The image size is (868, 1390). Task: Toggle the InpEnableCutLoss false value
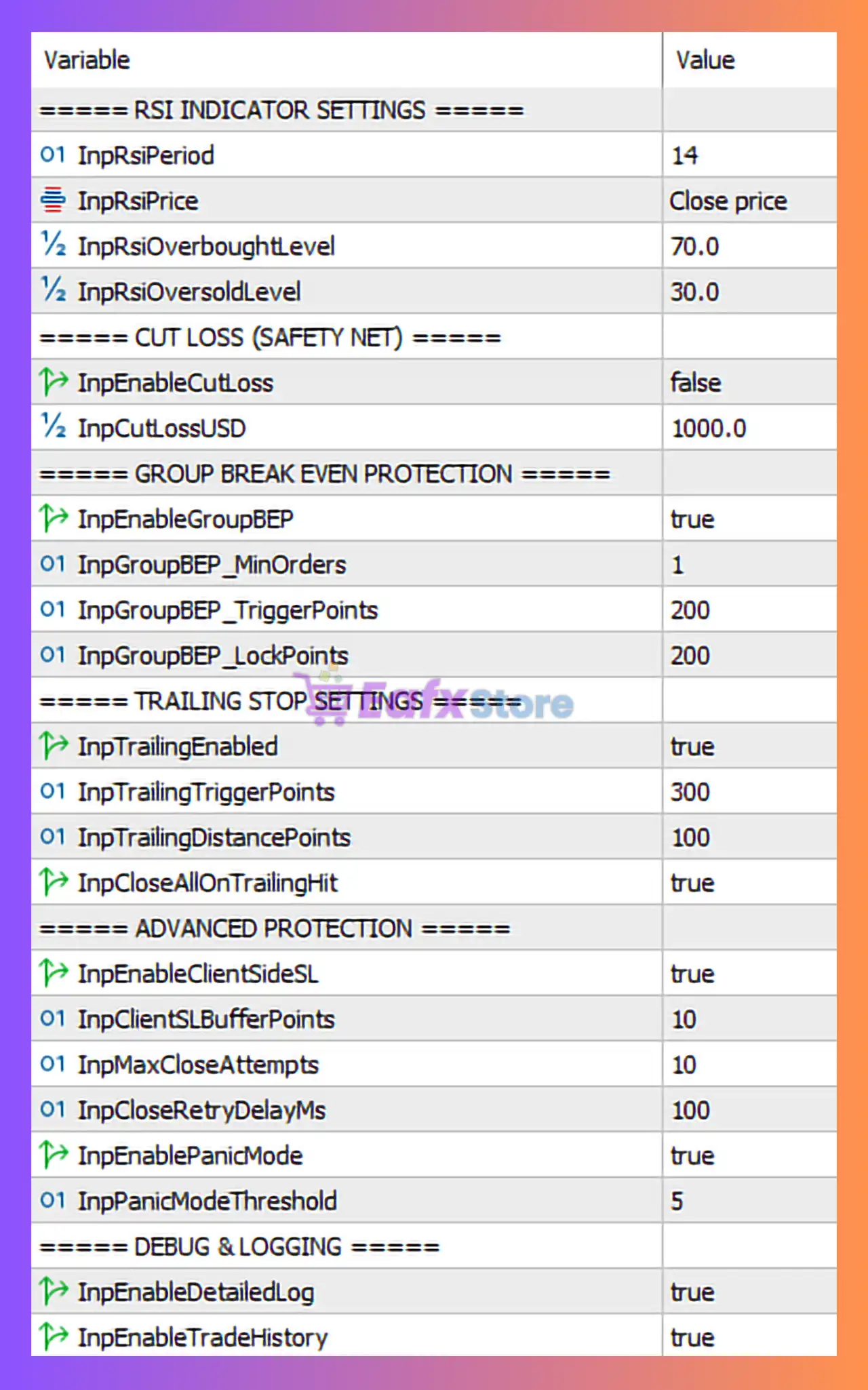pos(696,383)
